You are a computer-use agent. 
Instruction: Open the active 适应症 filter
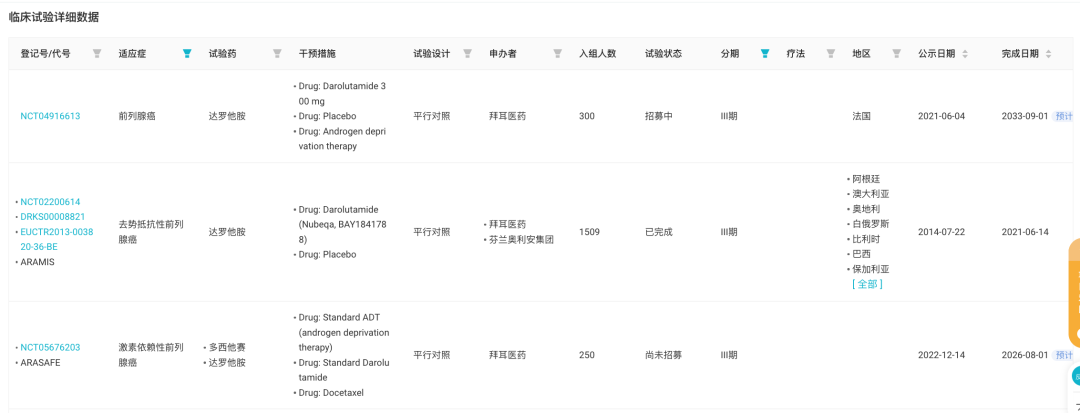click(x=187, y=54)
